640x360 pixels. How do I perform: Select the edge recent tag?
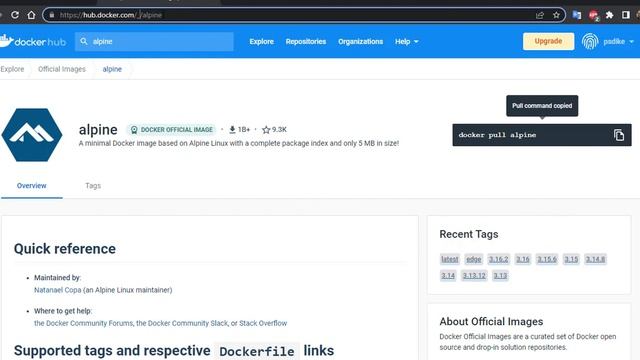474,259
